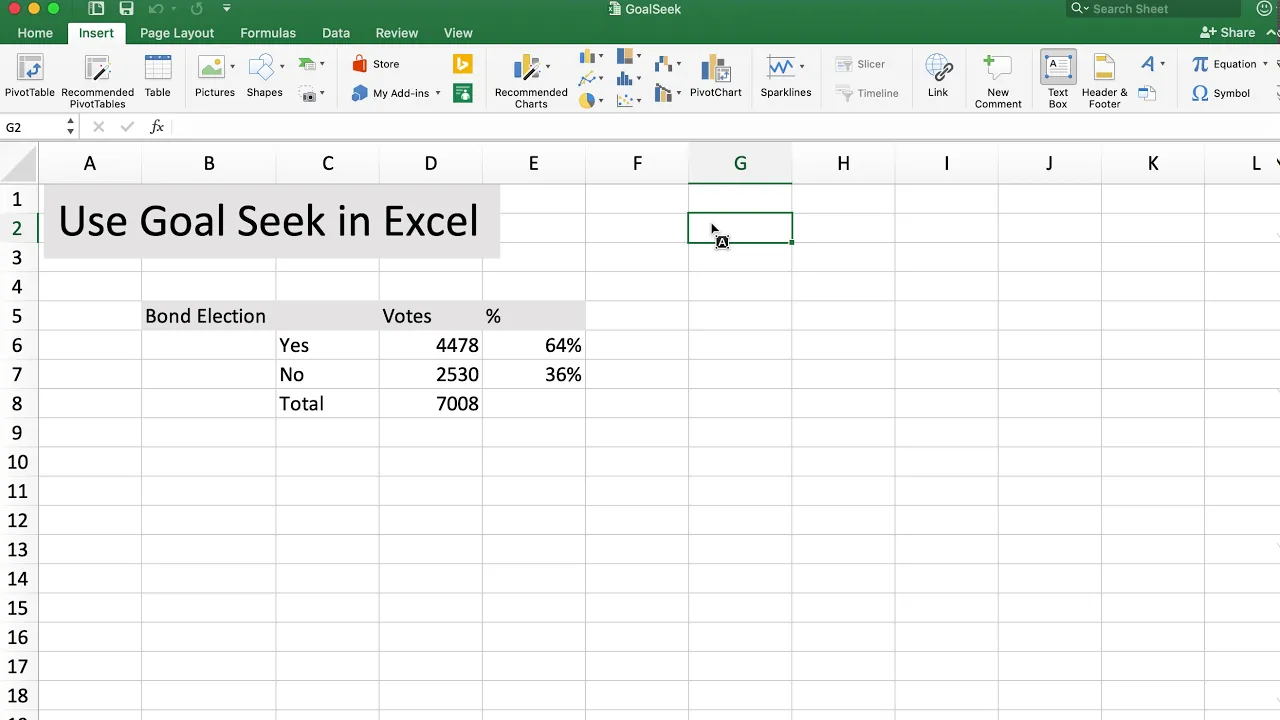Click the statistical chart icon

click(x=625, y=78)
